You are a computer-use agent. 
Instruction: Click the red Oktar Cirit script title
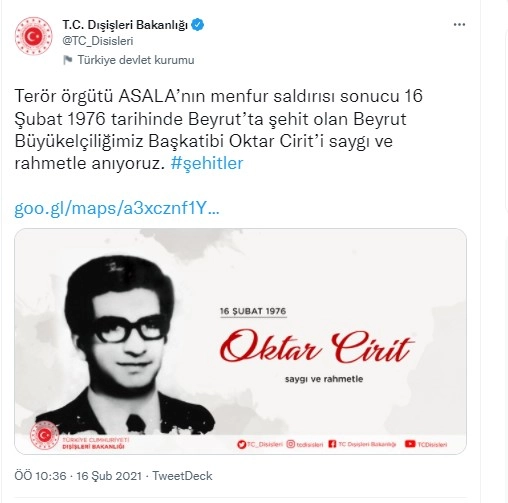(317, 347)
